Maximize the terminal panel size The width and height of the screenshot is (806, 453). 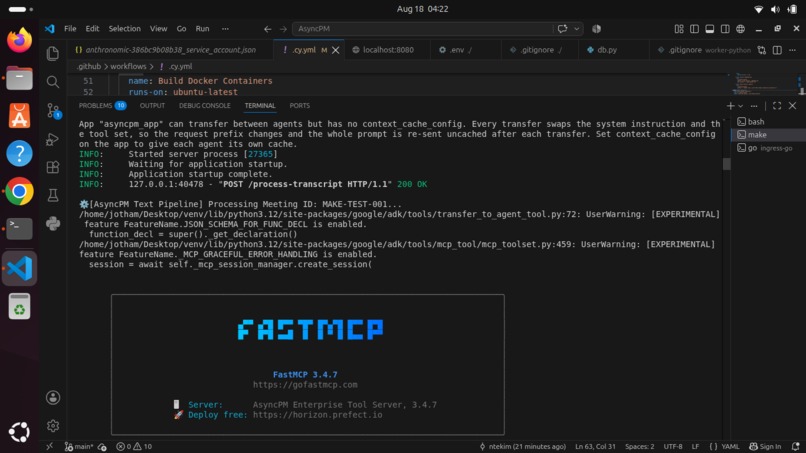777,106
